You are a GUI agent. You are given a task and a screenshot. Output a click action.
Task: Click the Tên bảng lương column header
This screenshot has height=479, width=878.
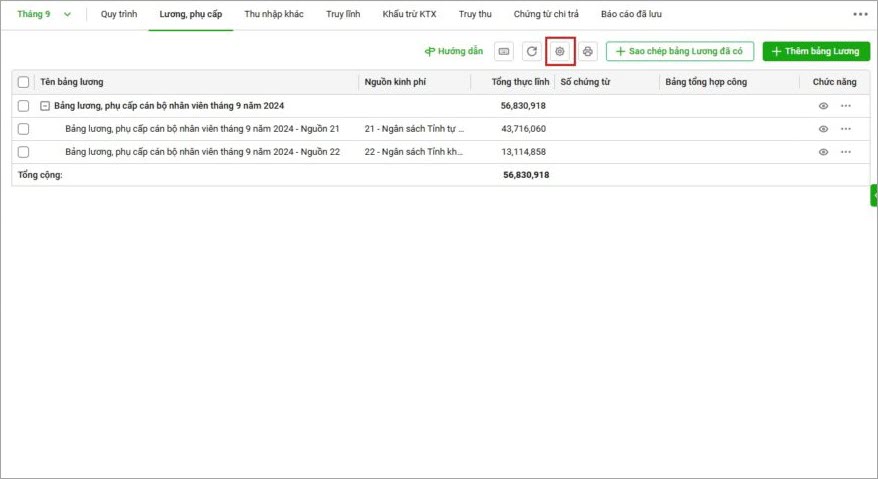tap(72, 82)
